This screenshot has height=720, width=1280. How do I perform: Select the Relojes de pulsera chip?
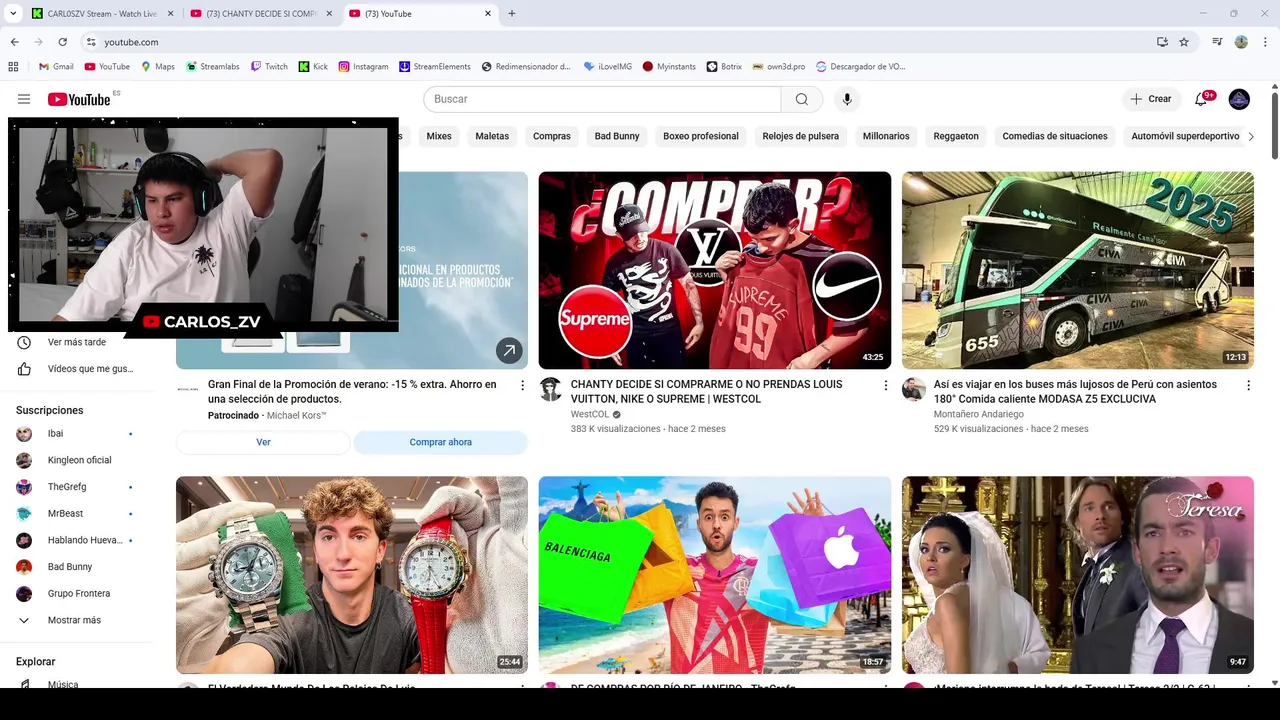(801, 136)
